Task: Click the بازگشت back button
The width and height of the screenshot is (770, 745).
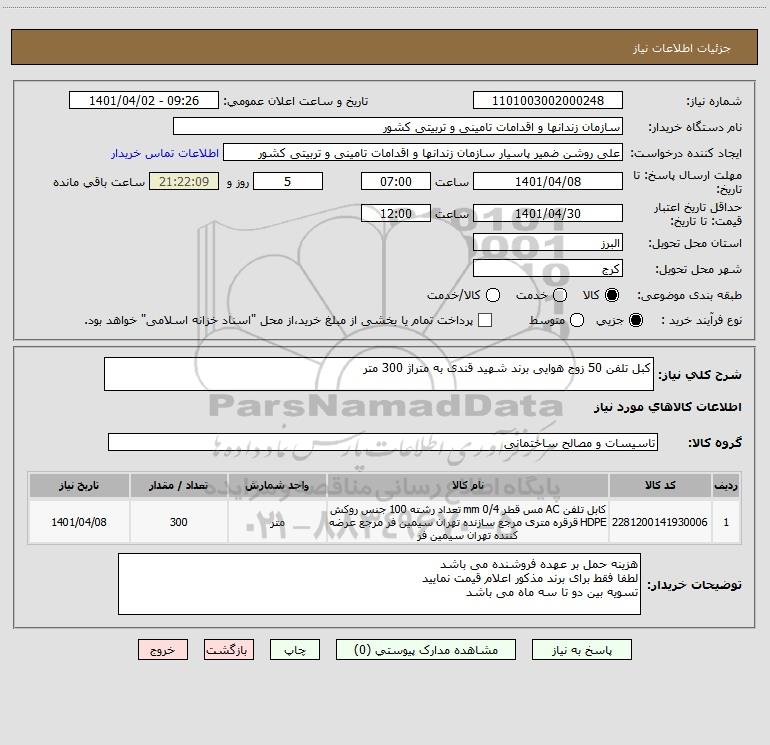Action: [x=229, y=650]
